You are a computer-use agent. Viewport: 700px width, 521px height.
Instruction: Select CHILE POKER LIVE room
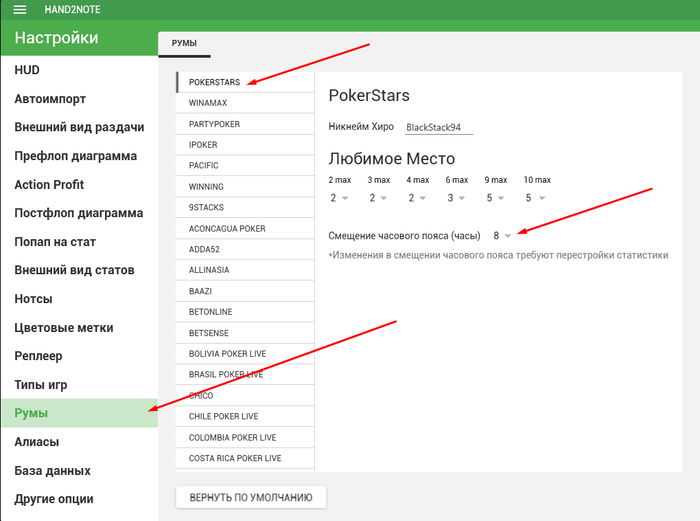245,416
